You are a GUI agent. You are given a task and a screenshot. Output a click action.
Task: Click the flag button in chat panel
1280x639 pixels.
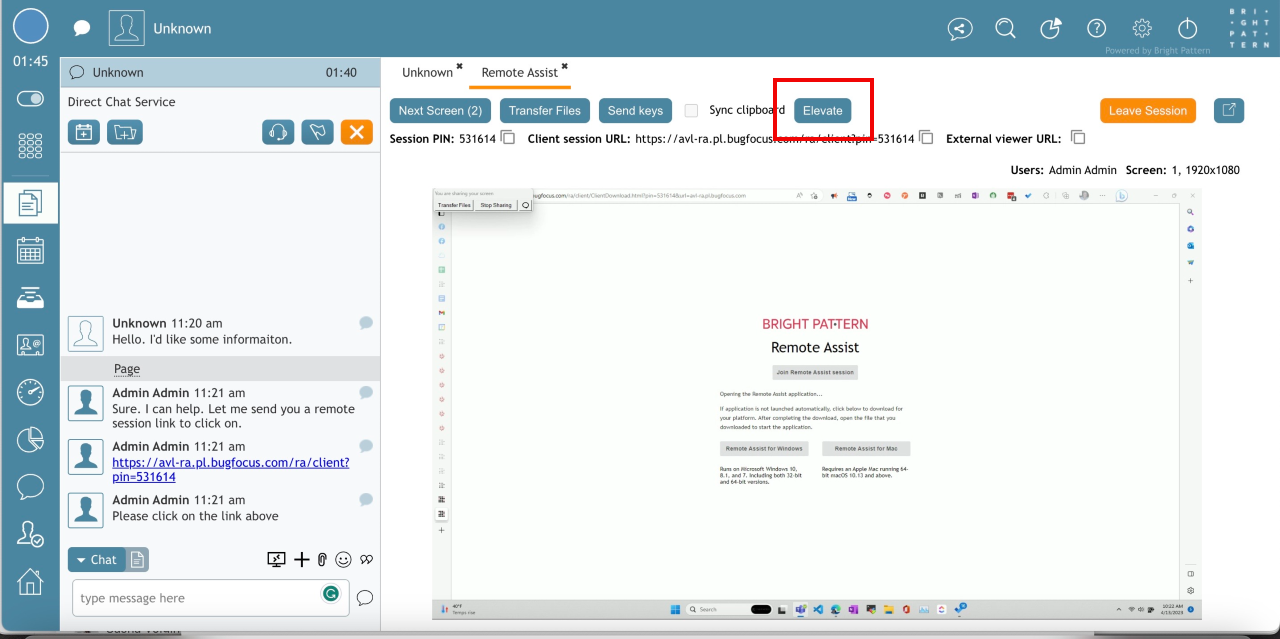(317, 132)
